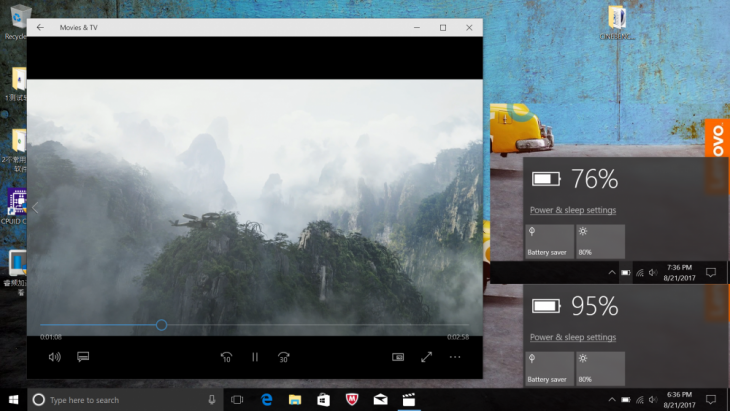
Task: Skip forward 30 seconds
Action: coord(284,357)
